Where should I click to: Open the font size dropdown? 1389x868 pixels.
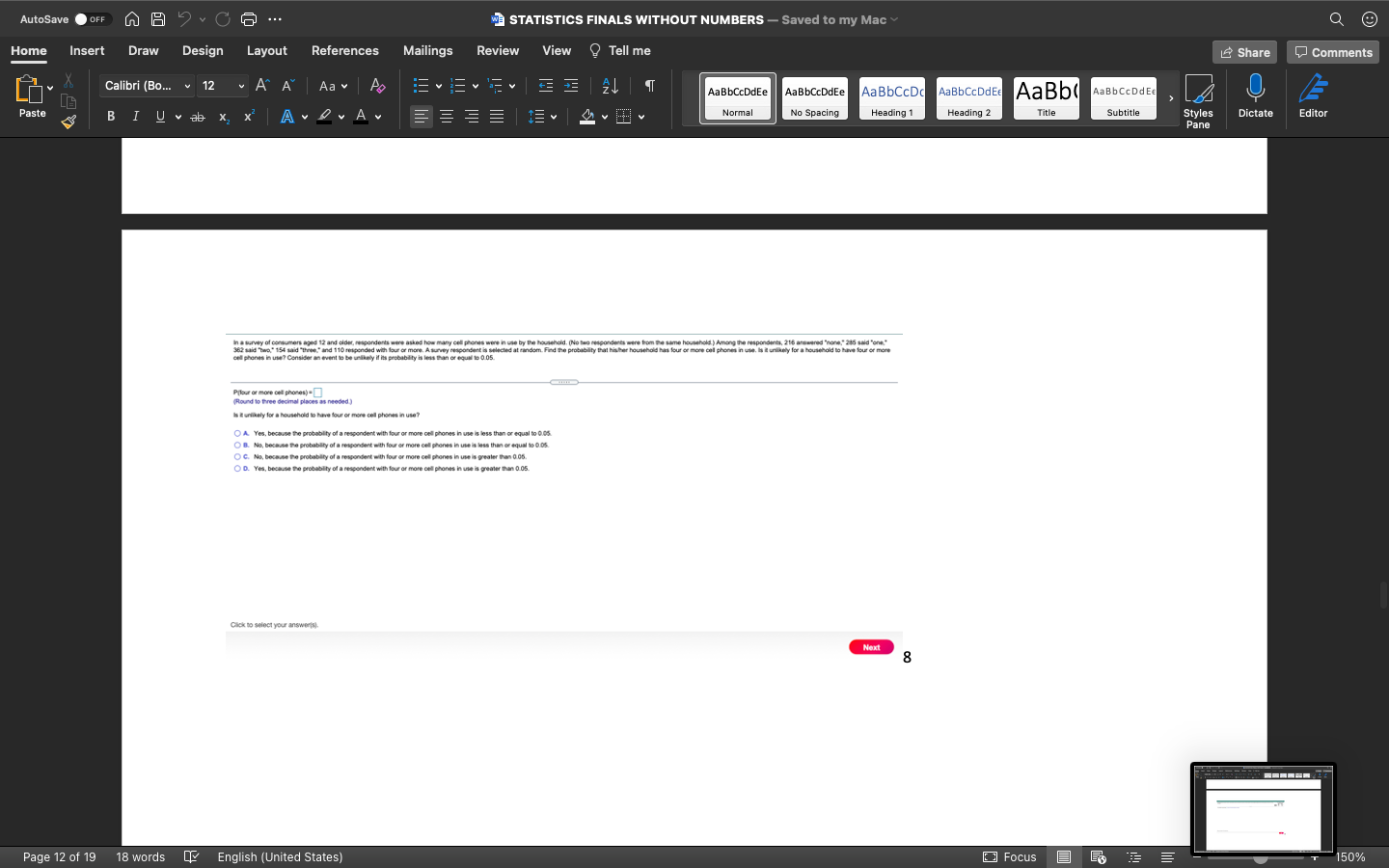point(239,86)
